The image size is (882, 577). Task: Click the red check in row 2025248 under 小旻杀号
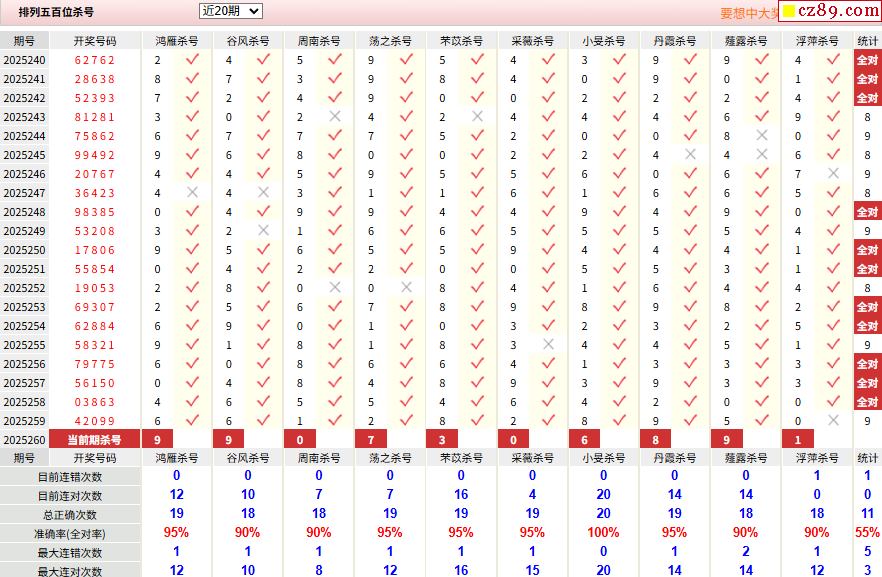[619, 211]
